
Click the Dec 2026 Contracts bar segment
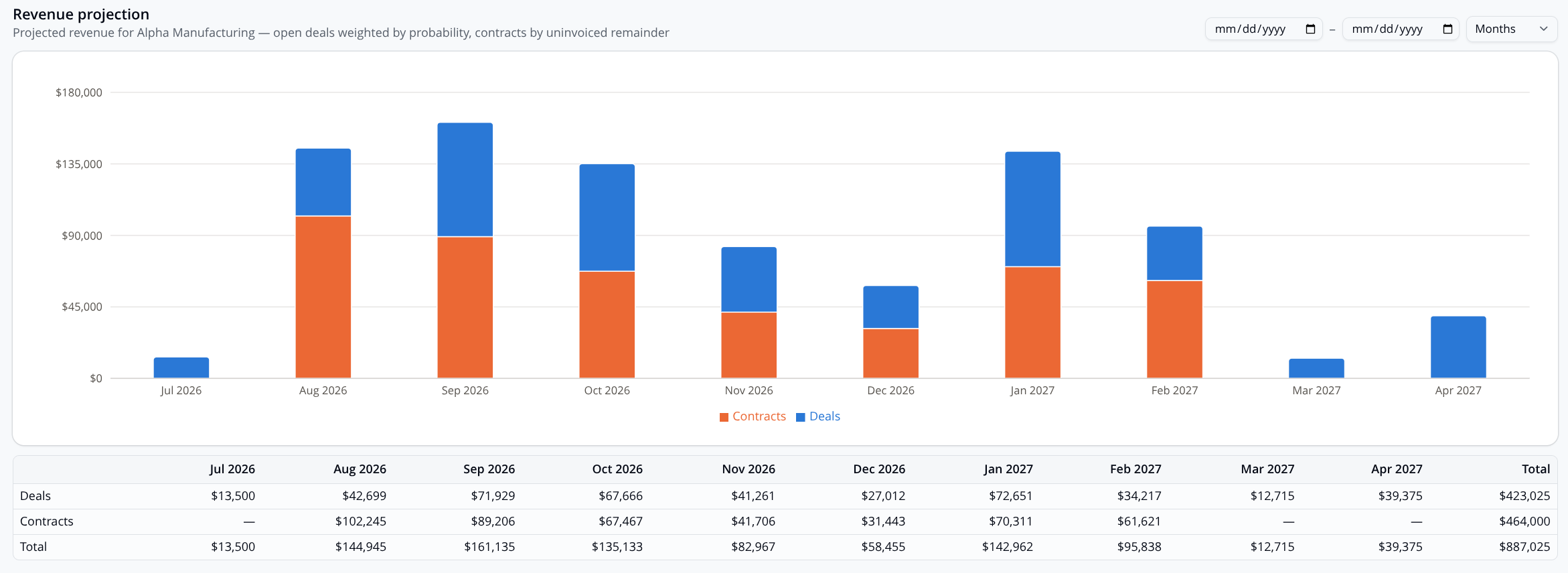pos(891,353)
